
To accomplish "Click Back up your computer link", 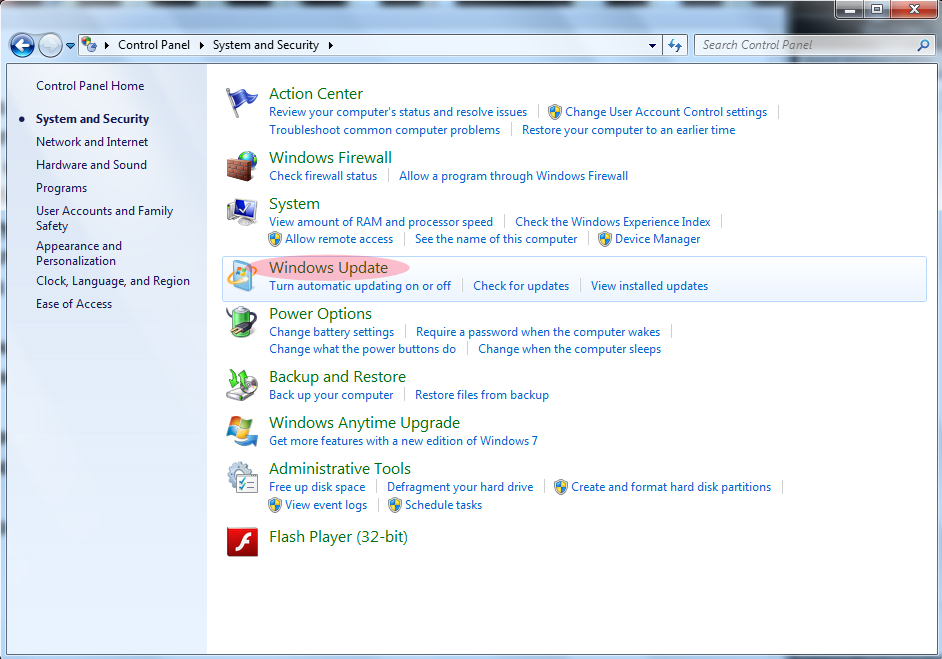I will pos(331,395).
